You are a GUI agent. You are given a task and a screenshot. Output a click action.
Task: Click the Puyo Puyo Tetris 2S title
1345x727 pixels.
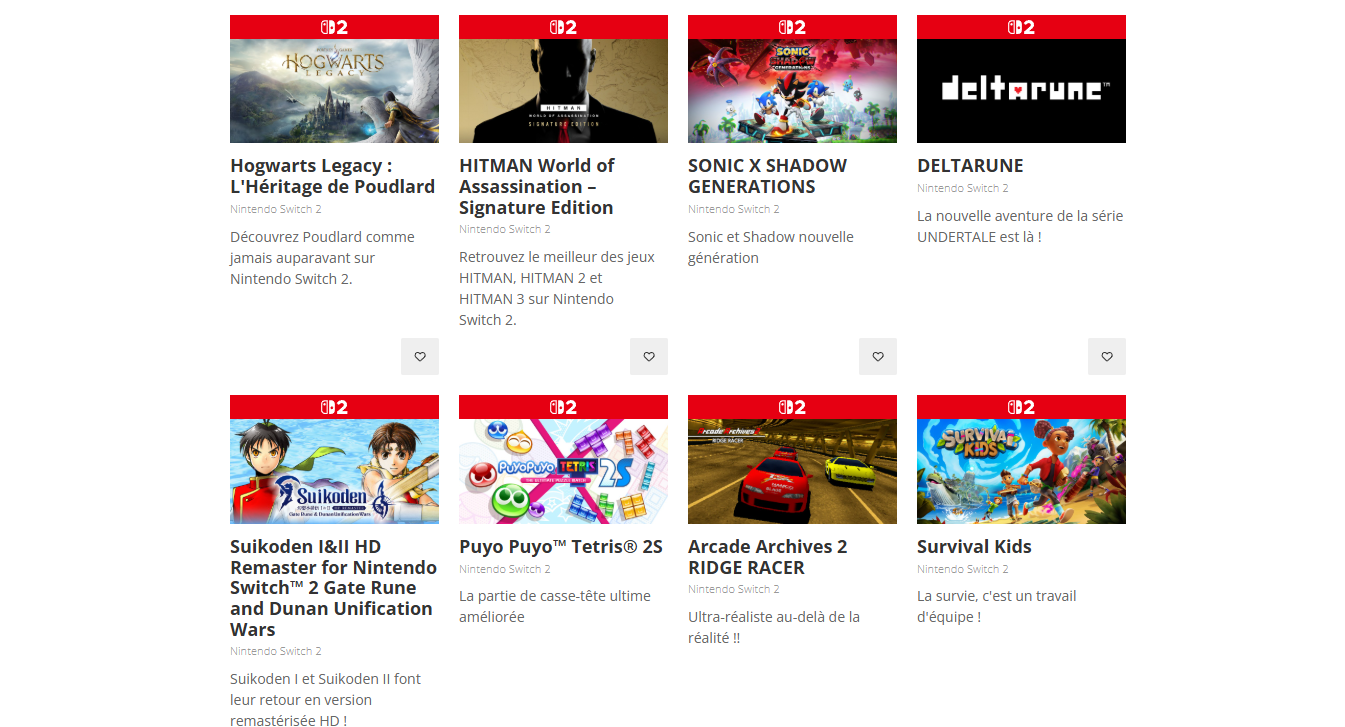561,547
